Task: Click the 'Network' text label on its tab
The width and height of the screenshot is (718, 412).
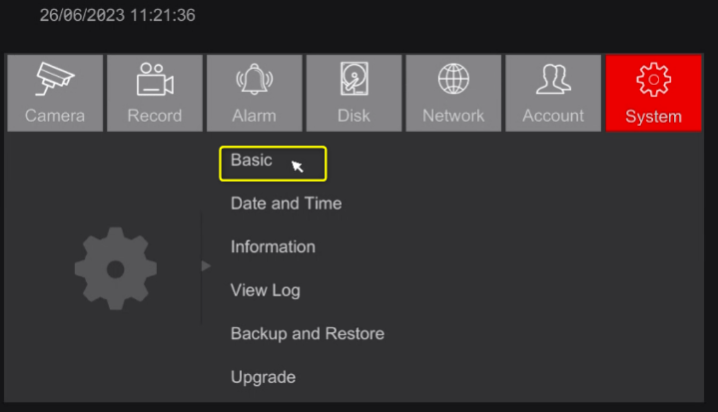Action: pyautogui.click(x=453, y=116)
